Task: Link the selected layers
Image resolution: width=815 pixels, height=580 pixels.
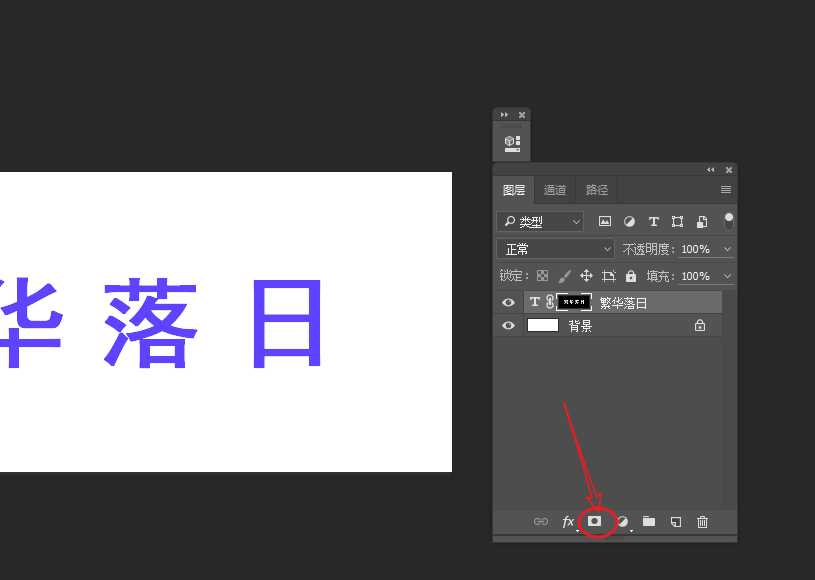Action: tap(541, 521)
